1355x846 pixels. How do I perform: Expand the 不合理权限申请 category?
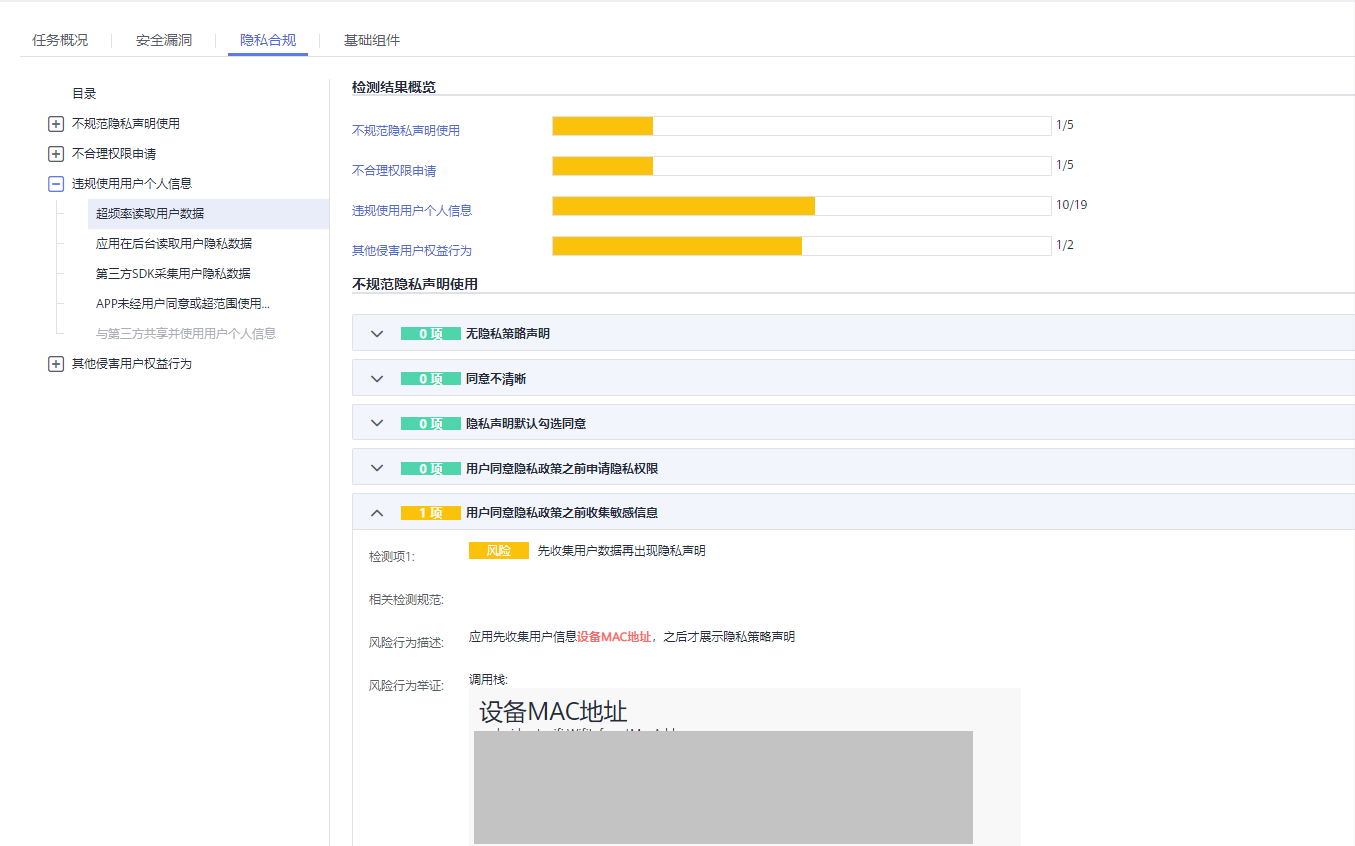click(55, 153)
